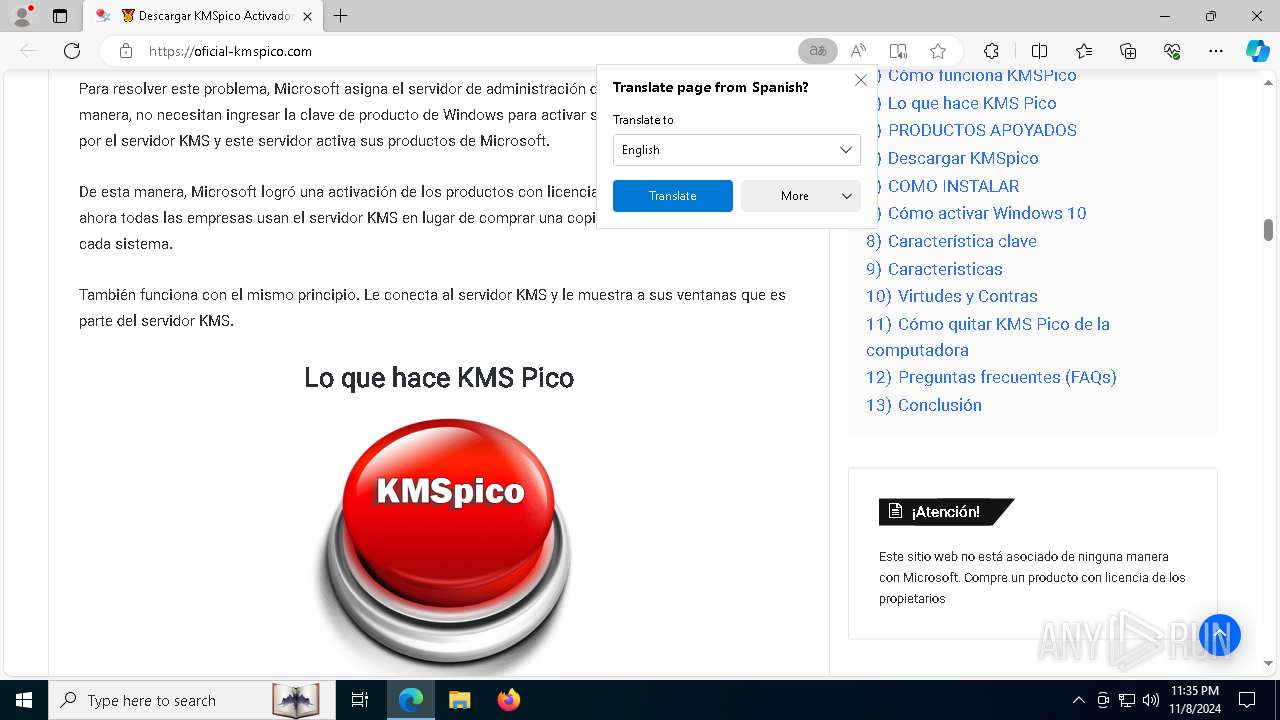Open Microsoft Edge from the taskbar
This screenshot has width=1280, height=720.
[411, 700]
